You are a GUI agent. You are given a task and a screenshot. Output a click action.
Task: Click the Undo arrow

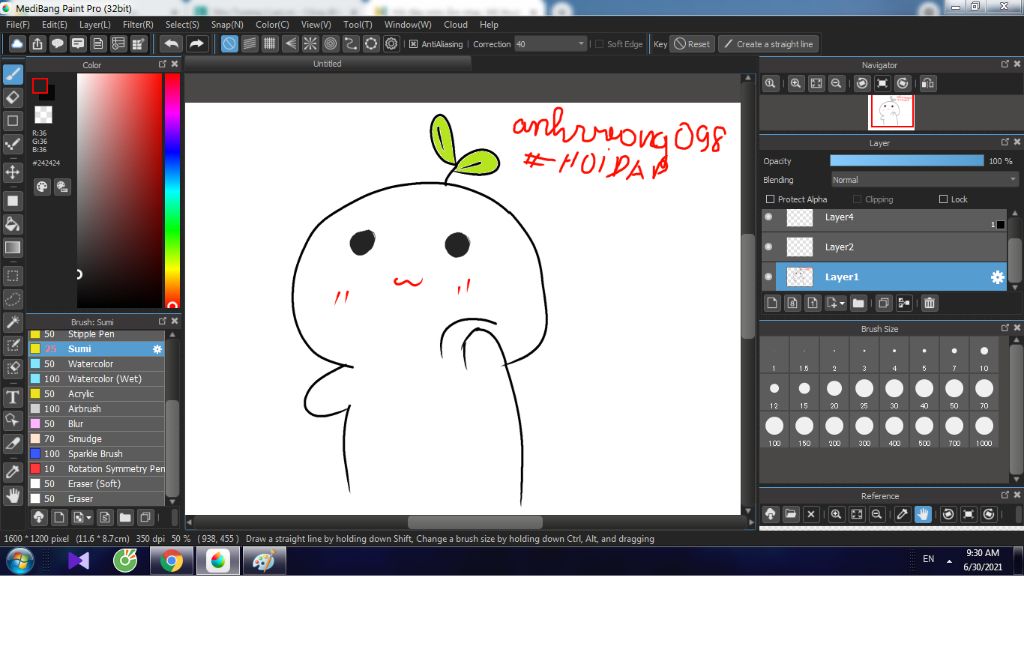[171, 44]
